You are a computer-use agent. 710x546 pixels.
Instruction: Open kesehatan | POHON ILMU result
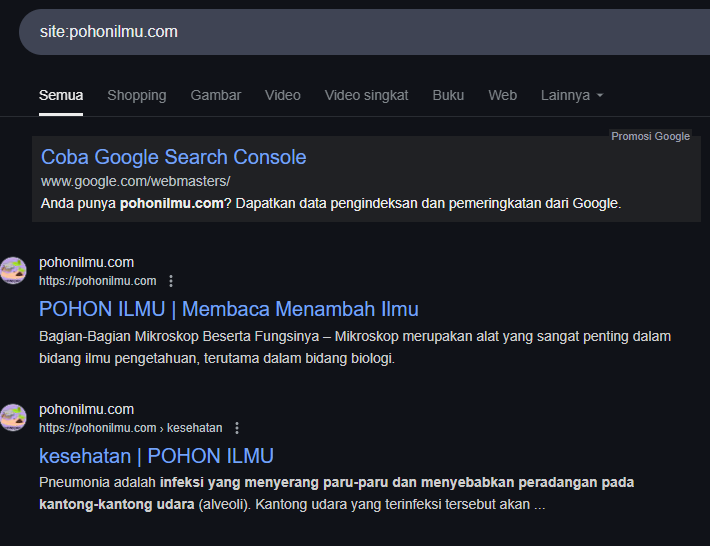(156, 456)
